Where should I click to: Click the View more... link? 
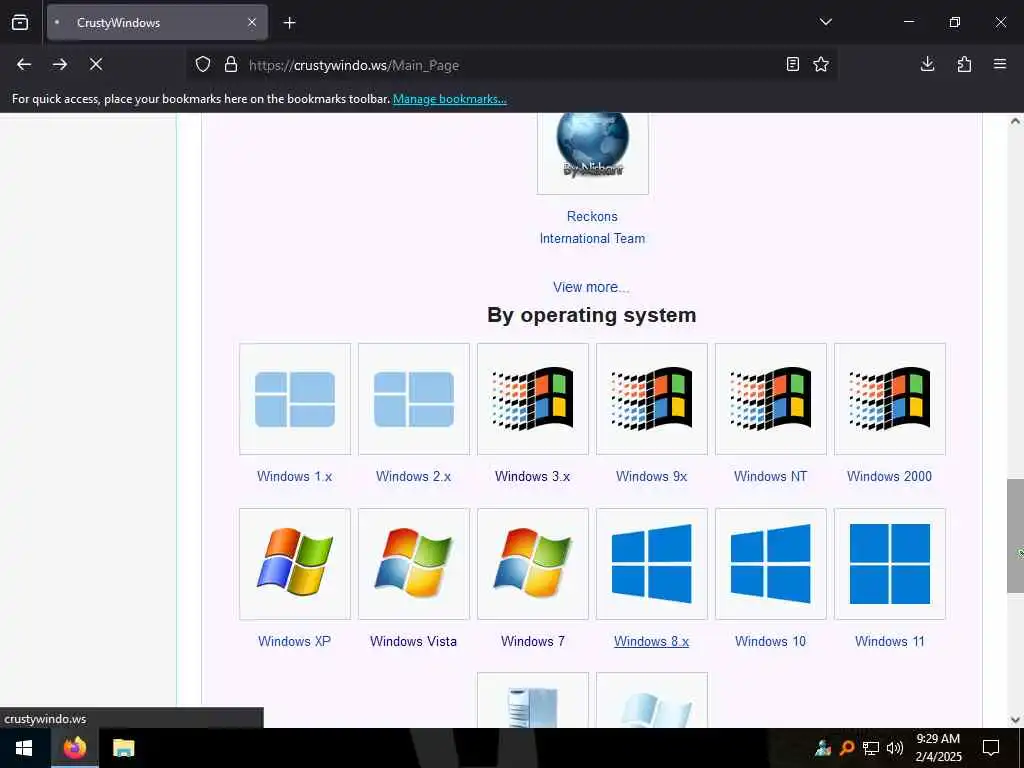point(591,287)
